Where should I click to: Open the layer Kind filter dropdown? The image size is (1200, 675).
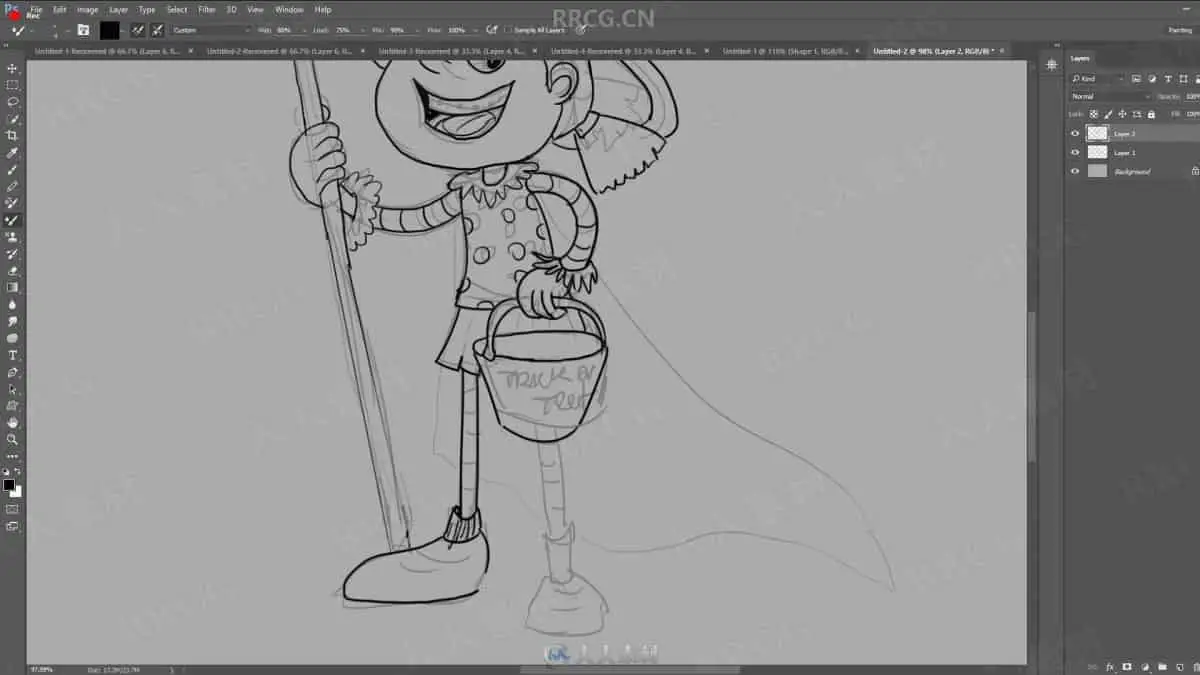click(x=1097, y=78)
